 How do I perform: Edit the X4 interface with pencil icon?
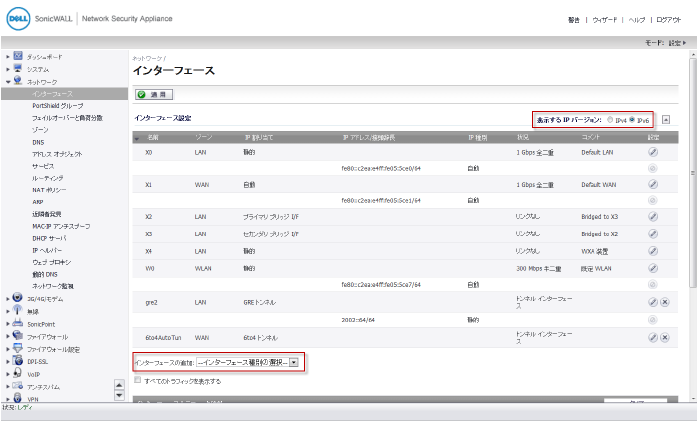point(653,251)
